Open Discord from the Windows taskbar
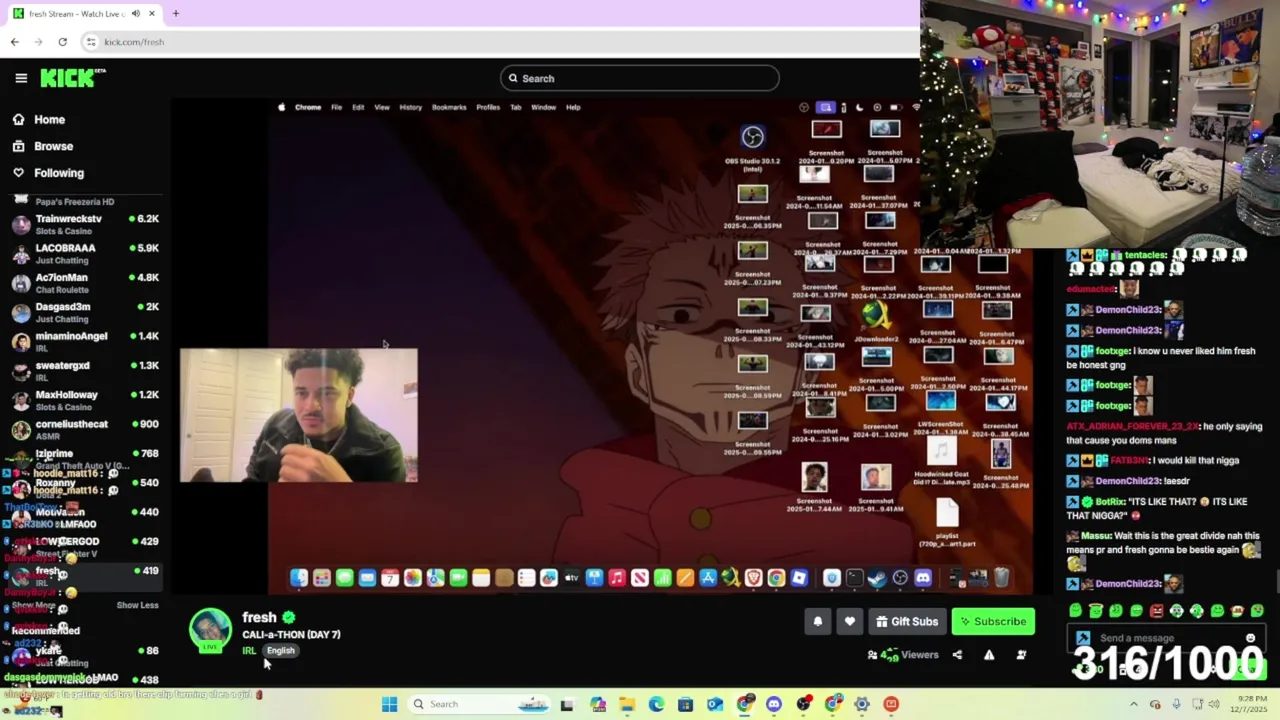The image size is (1280, 720). (774, 704)
